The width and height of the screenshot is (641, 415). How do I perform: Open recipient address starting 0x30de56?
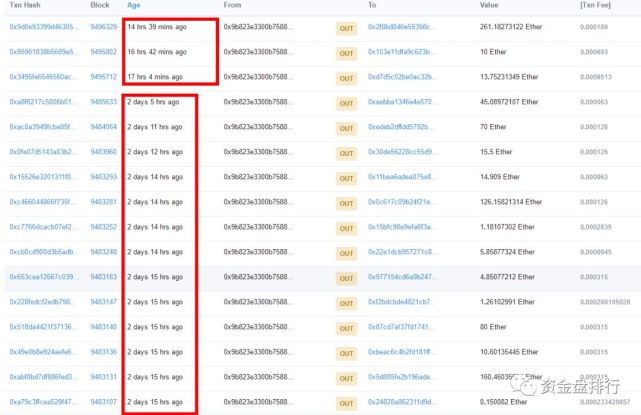(x=403, y=152)
